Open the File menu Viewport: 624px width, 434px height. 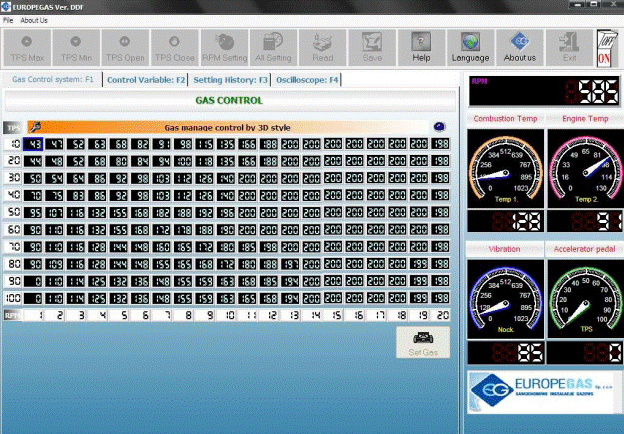8,20
